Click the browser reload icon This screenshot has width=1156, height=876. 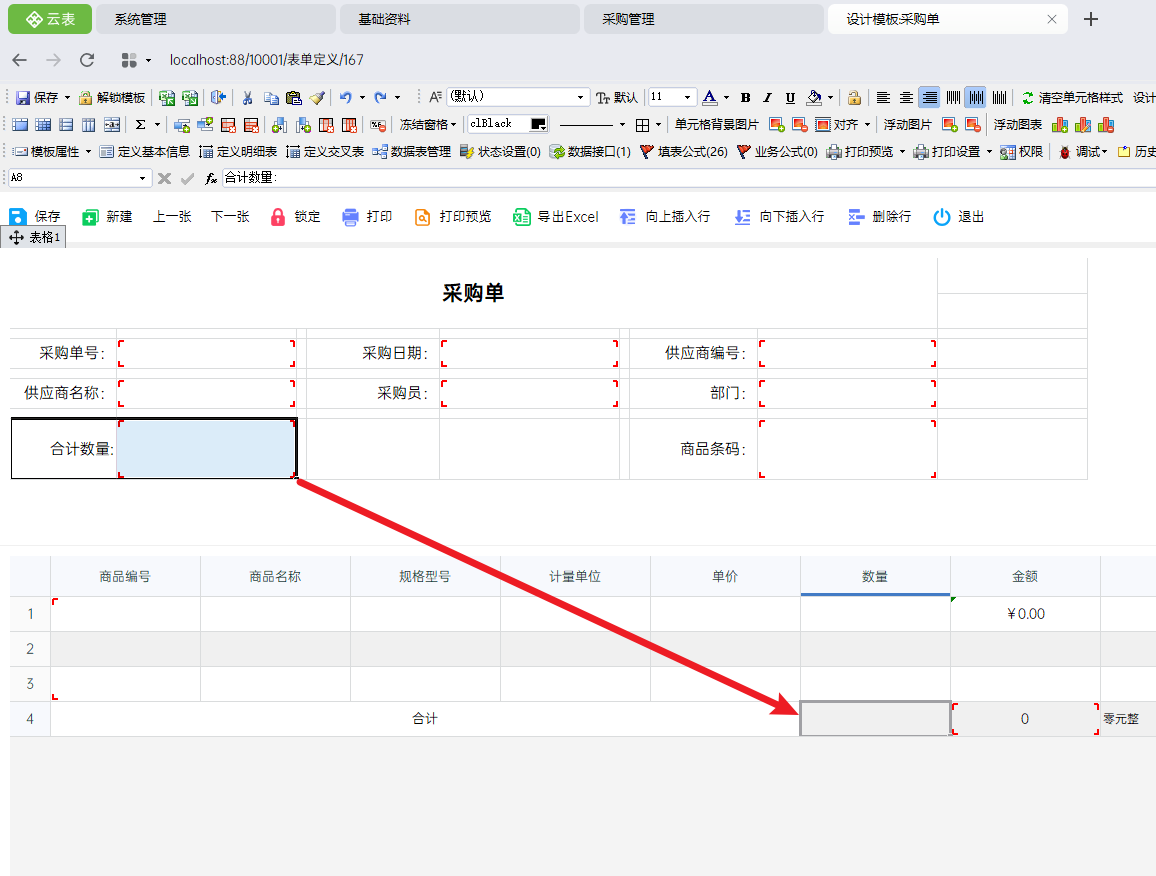87,60
